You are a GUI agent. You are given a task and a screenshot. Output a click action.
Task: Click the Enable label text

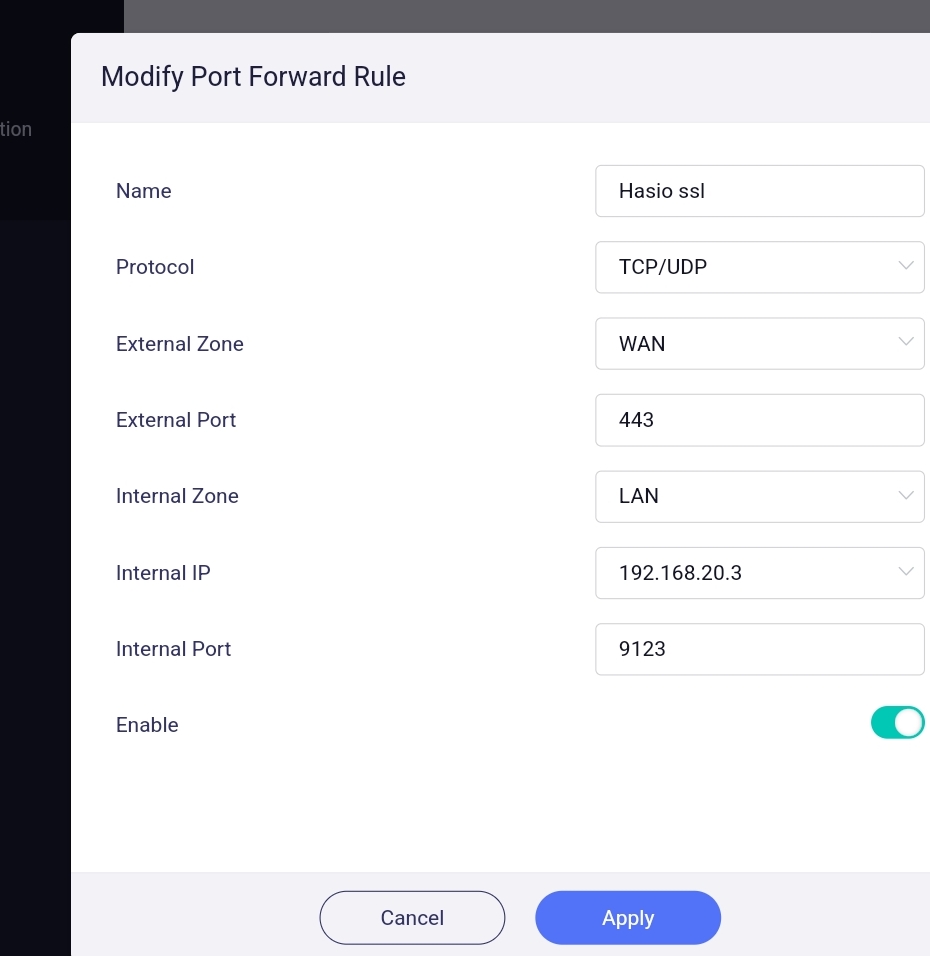click(x=147, y=725)
